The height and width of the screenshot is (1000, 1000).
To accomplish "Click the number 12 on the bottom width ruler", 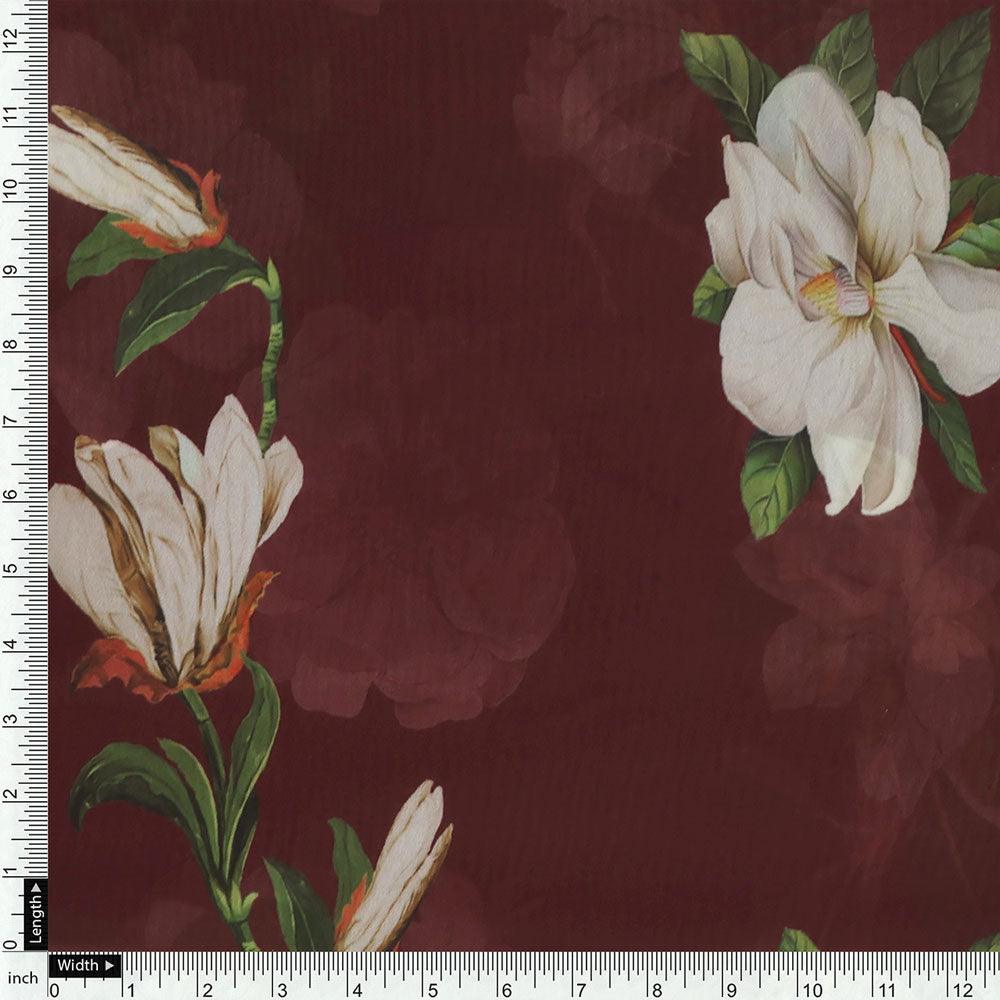I will tap(962, 990).
